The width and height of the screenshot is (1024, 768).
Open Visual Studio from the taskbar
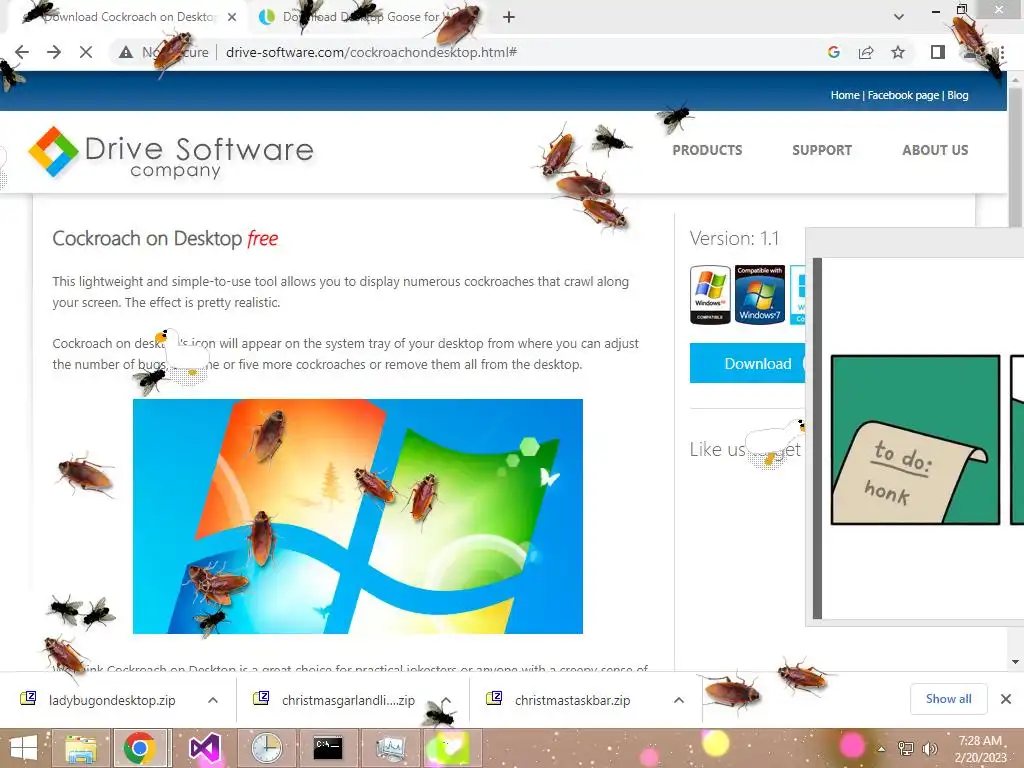pos(204,748)
